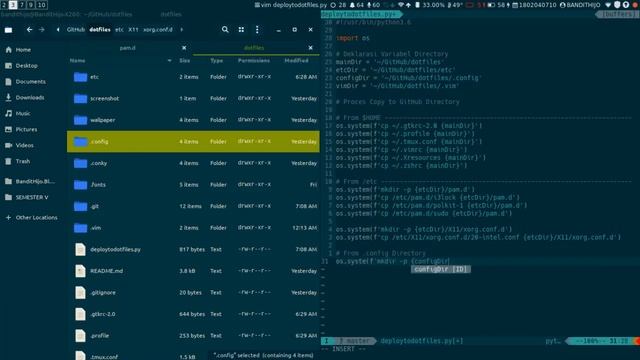Select the highlighted .config folder icon
This screenshot has height=360, width=640.
[x=80, y=142]
